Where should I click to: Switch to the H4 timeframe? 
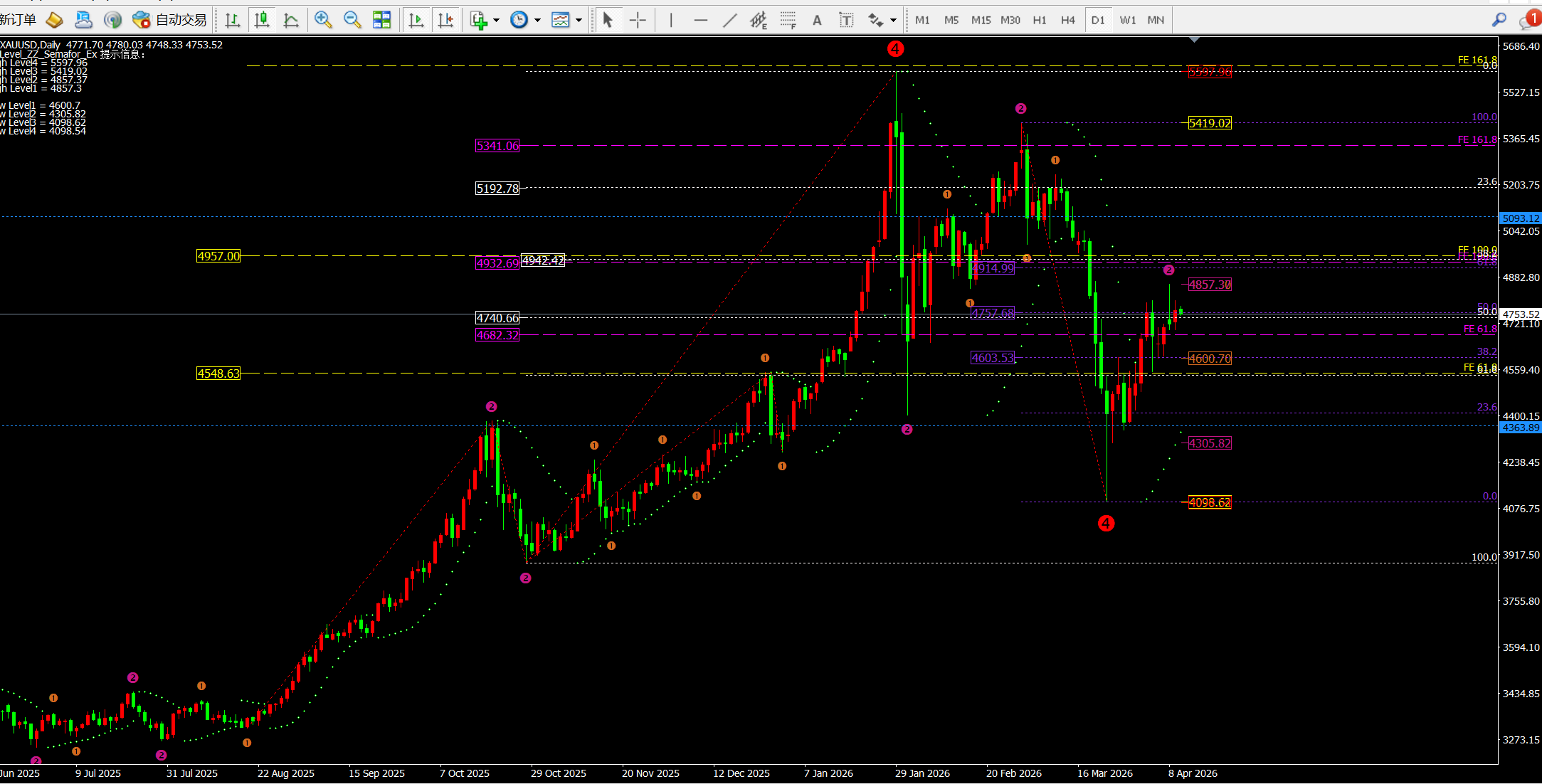point(1067,20)
